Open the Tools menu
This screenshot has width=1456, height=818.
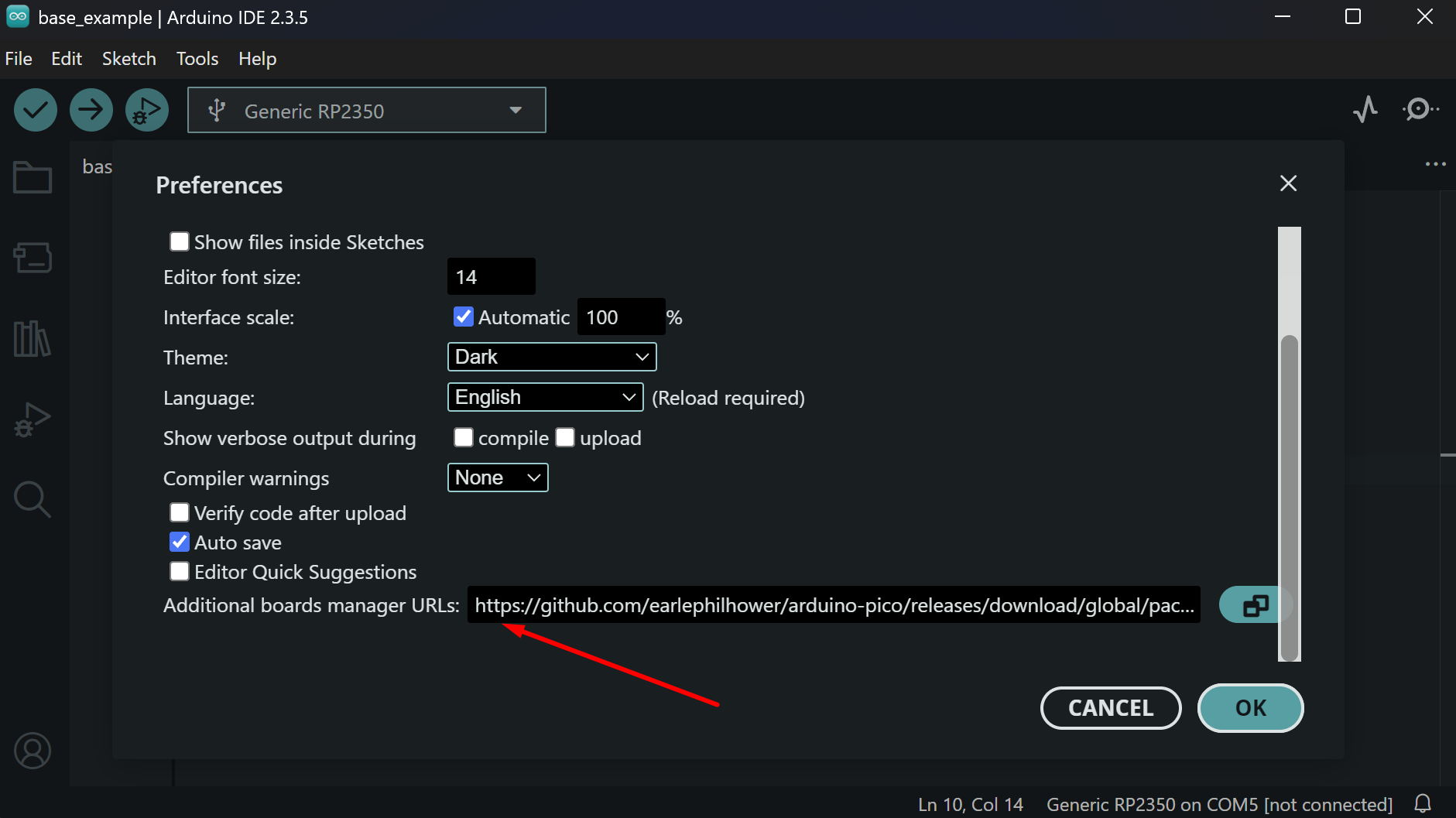[197, 59]
